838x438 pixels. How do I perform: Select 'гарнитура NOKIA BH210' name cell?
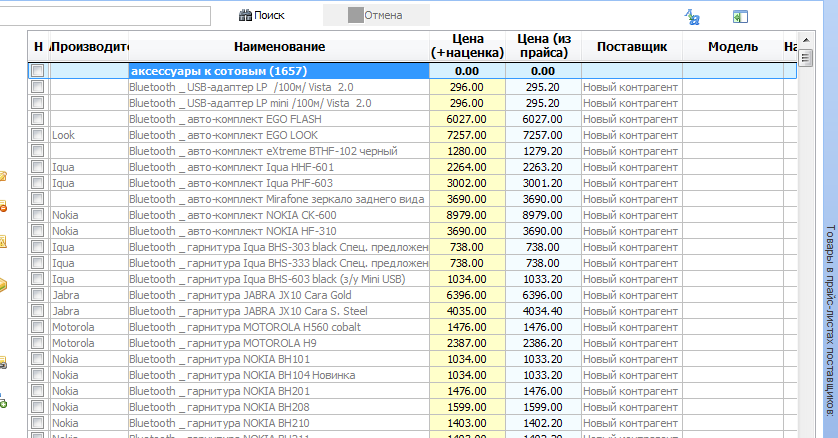(279, 424)
